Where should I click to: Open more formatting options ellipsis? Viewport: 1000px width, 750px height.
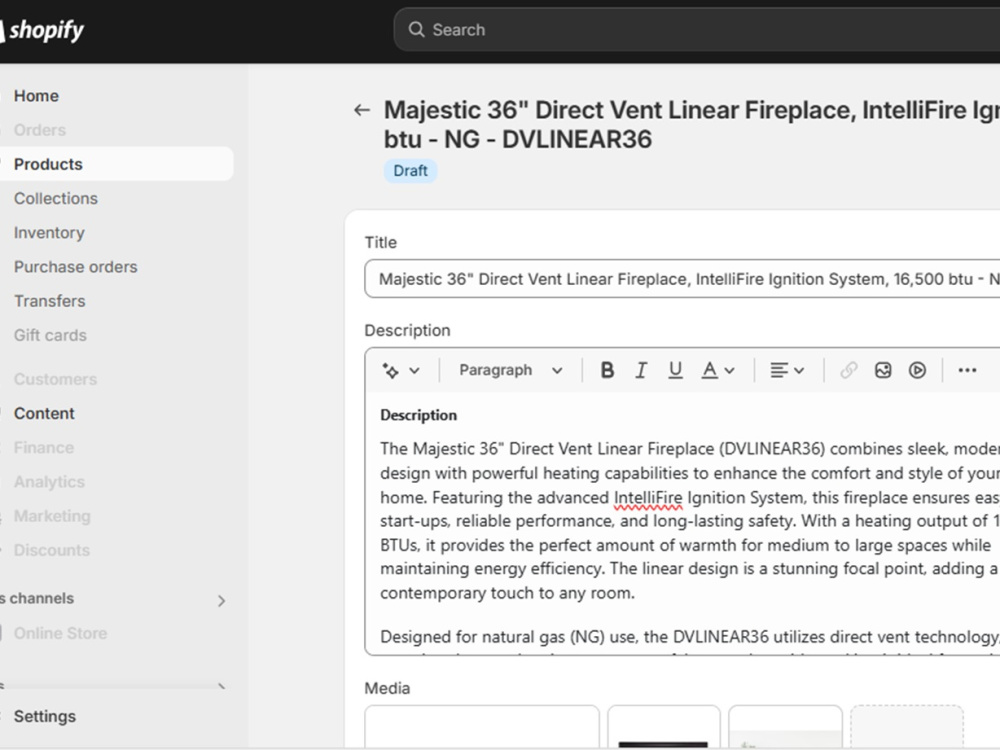tap(967, 370)
